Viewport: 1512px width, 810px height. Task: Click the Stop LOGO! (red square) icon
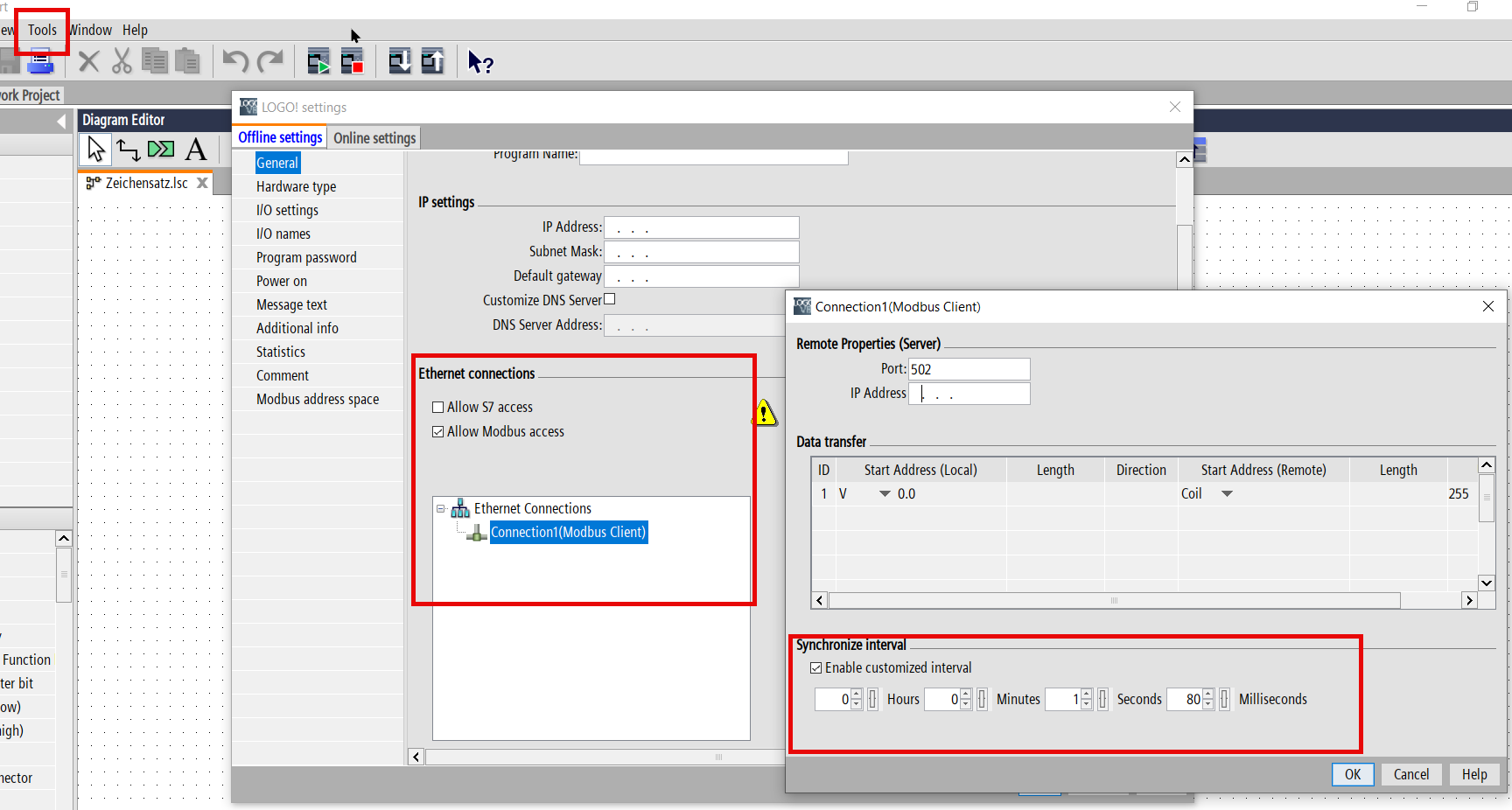click(x=352, y=62)
